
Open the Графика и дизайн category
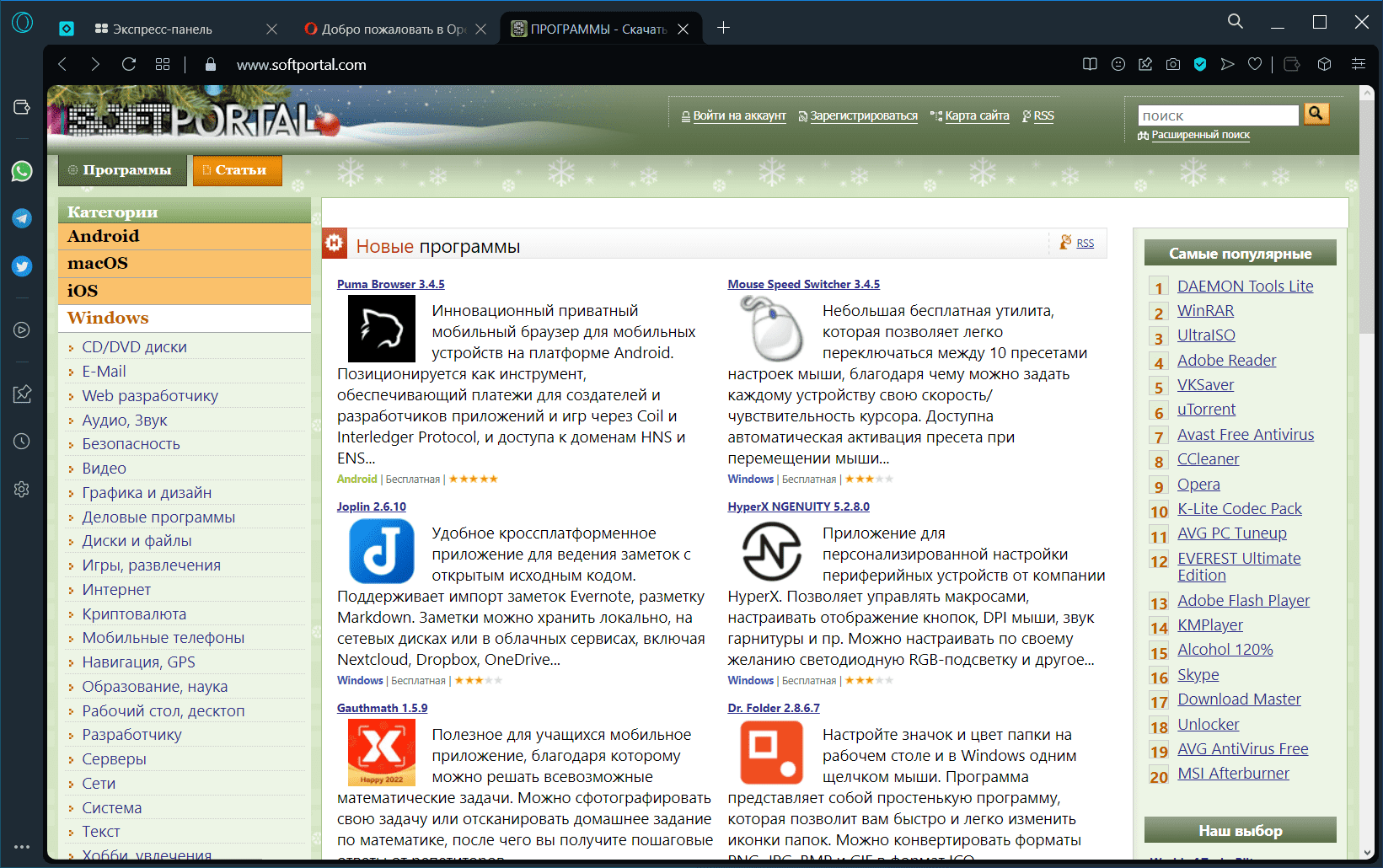[147, 492]
